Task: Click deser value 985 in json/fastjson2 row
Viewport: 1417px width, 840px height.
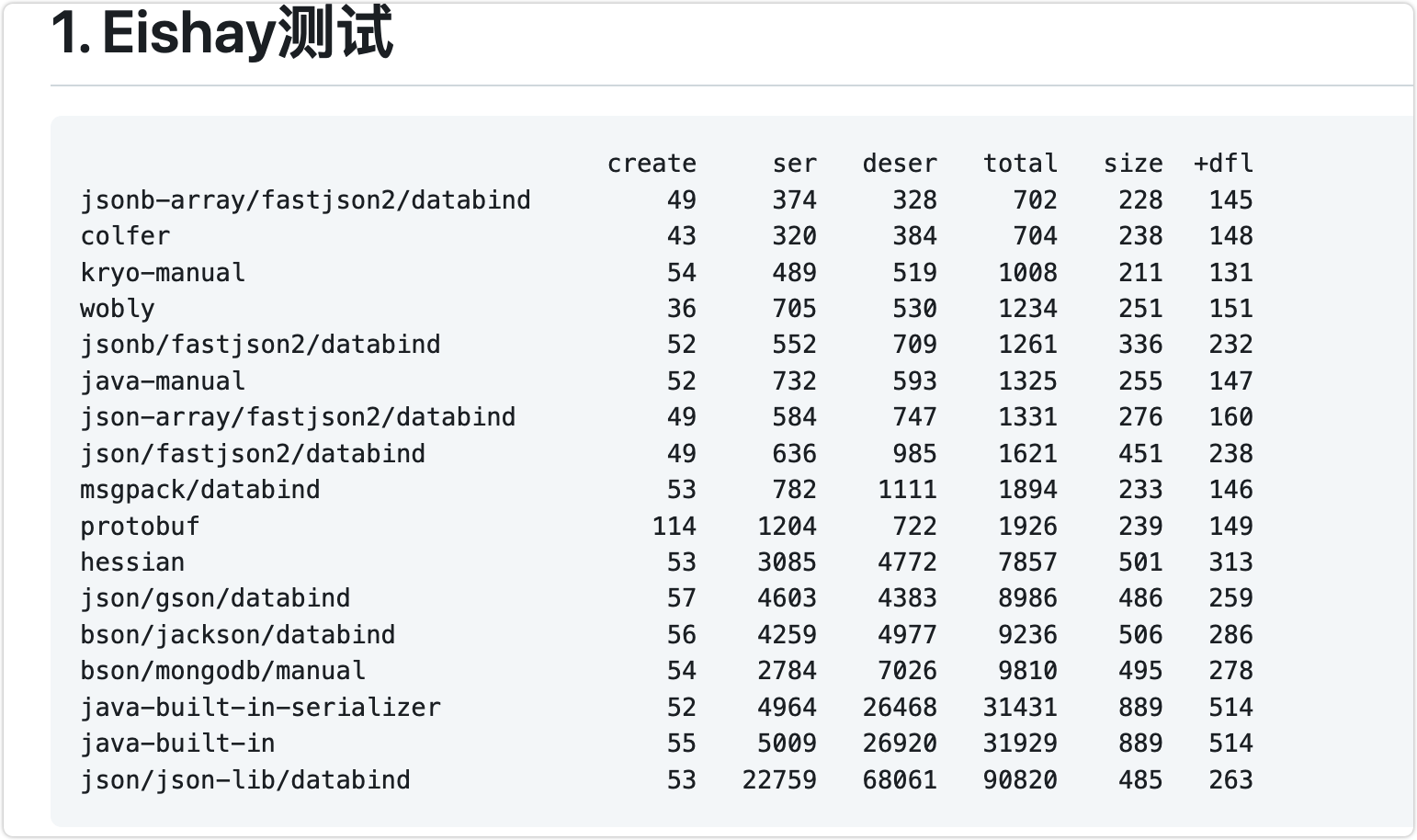Action: (x=914, y=454)
